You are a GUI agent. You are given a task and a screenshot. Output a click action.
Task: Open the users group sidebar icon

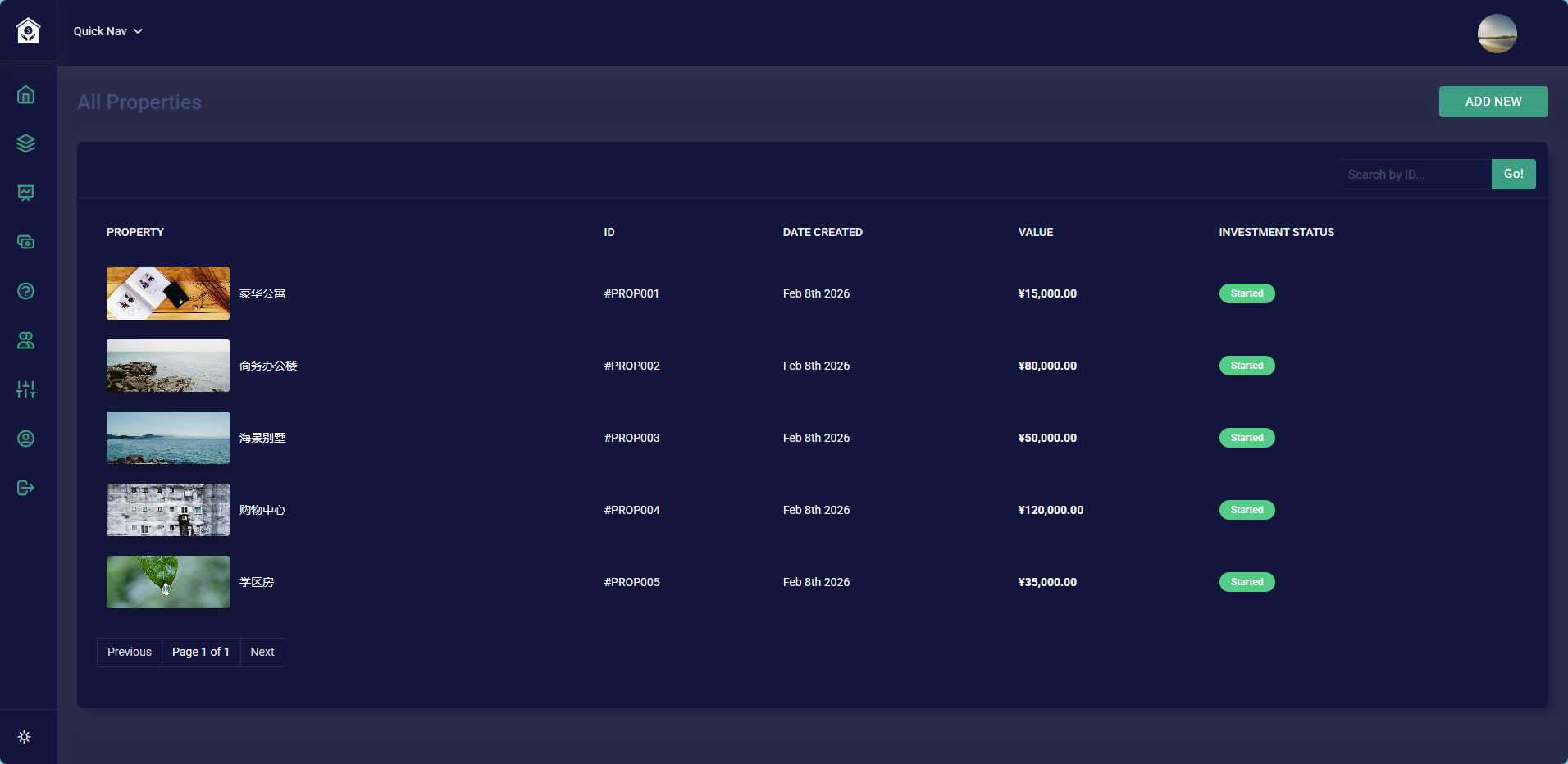tap(26, 340)
